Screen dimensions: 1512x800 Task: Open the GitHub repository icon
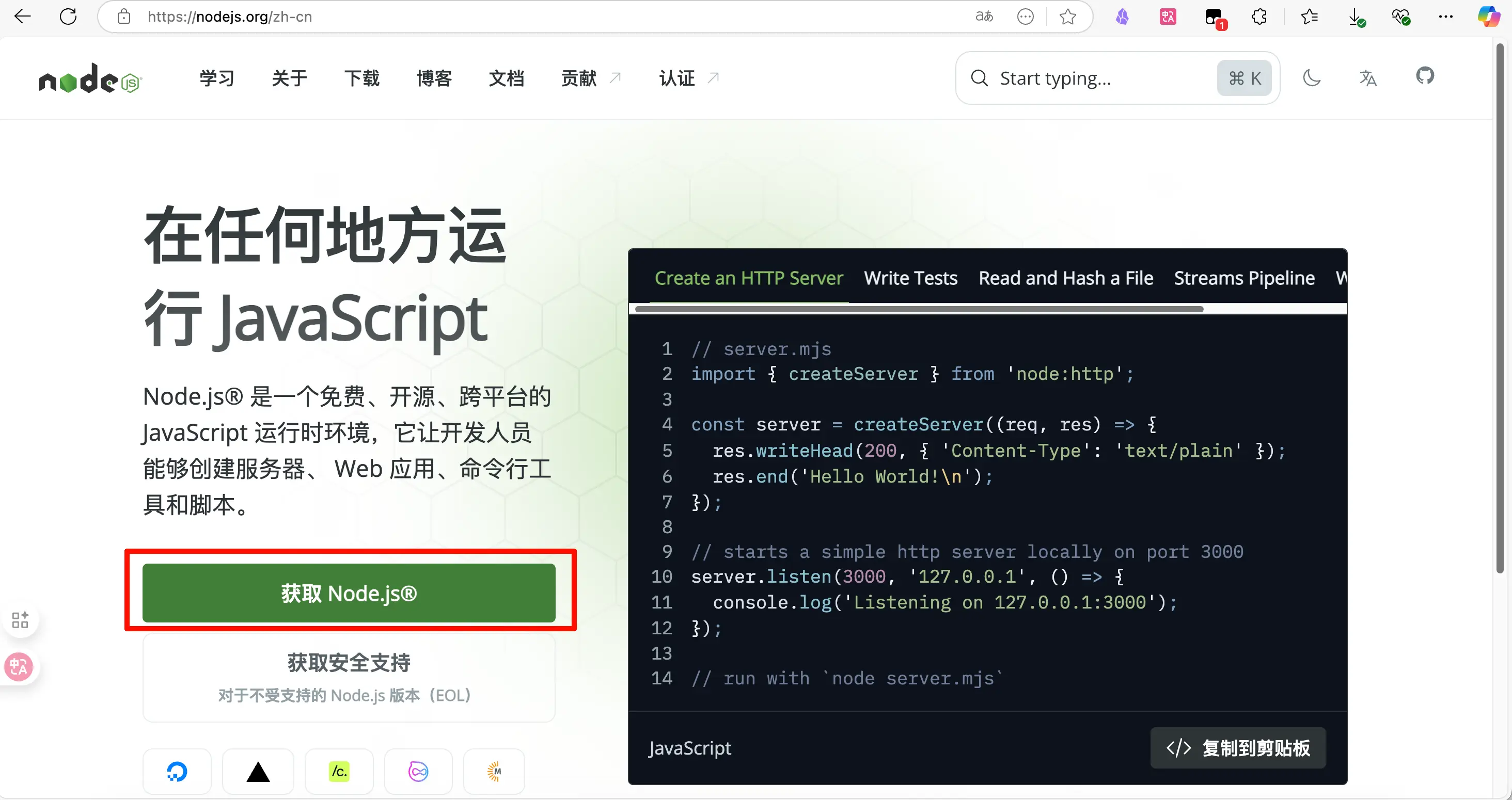(1425, 76)
